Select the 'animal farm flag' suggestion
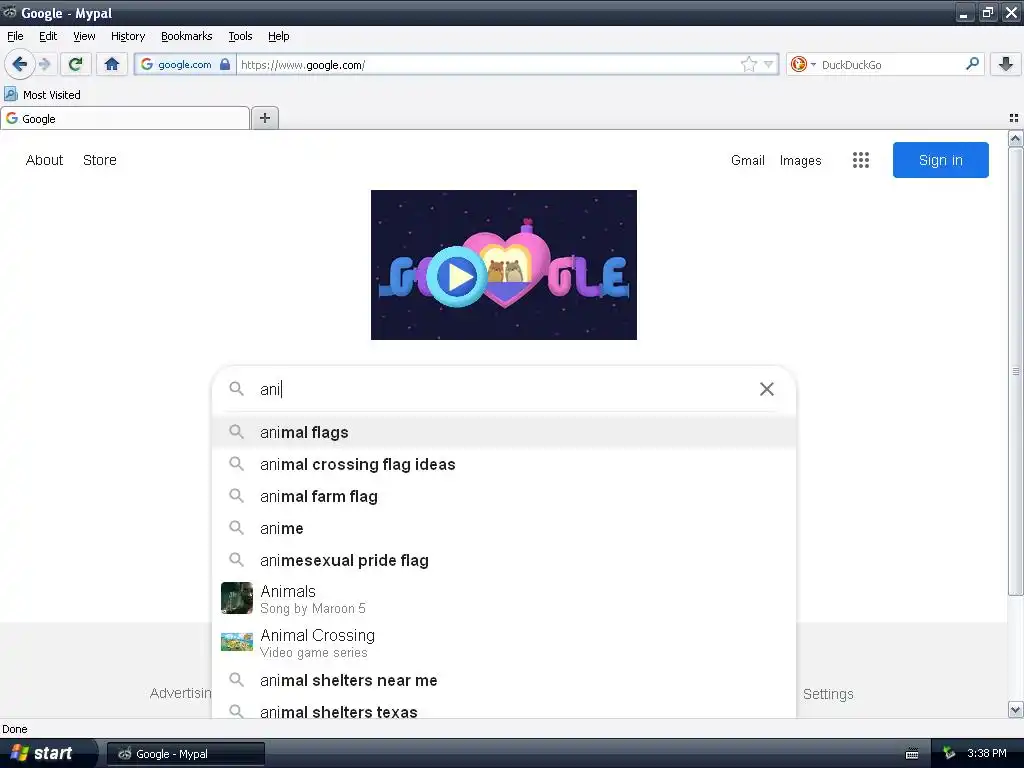Viewport: 1024px width, 768px height. (x=504, y=496)
